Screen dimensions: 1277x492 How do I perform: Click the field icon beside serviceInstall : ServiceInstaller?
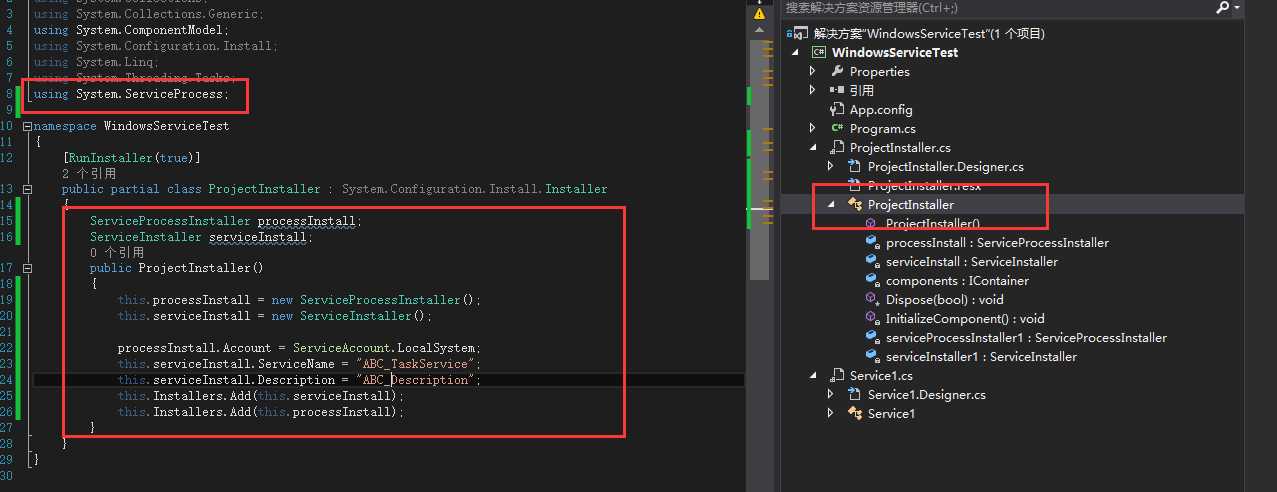[873, 261]
